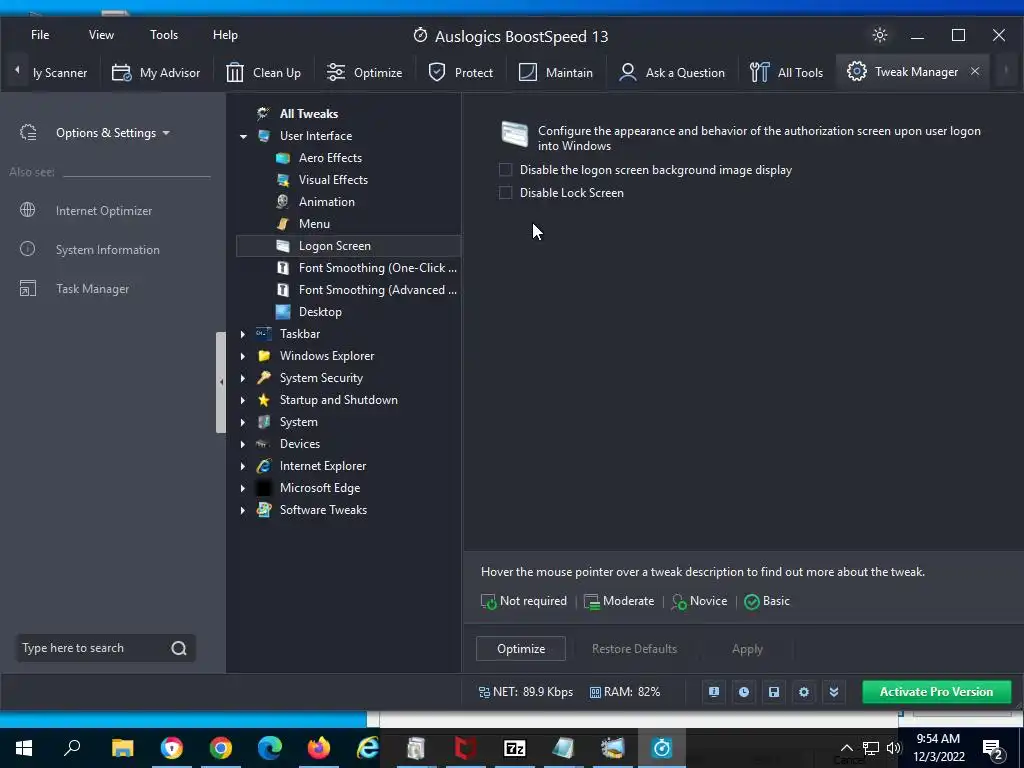Expand the Microsoft Edge tree node
This screenshot has width=1024, height=768.
(x=243, y=488)
